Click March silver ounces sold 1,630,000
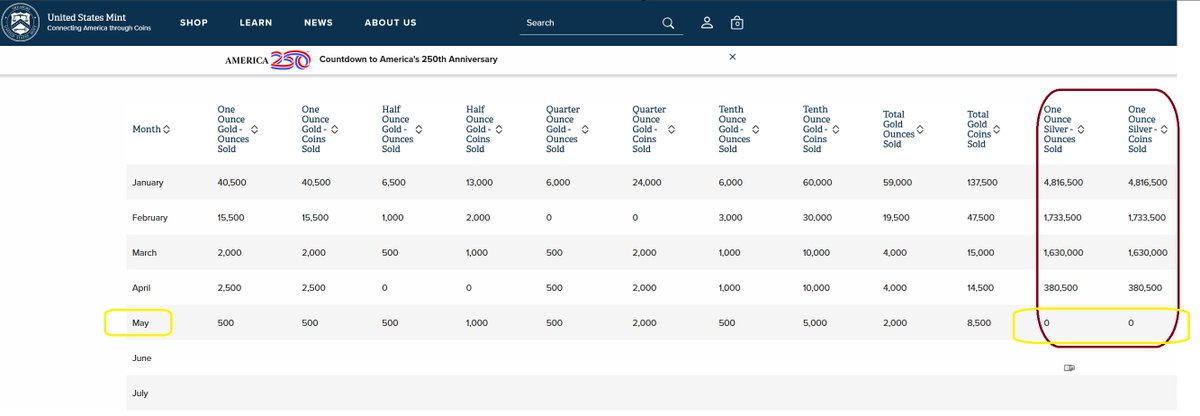The height and width of the screenshot is (416, 1200). point(1065,253)
